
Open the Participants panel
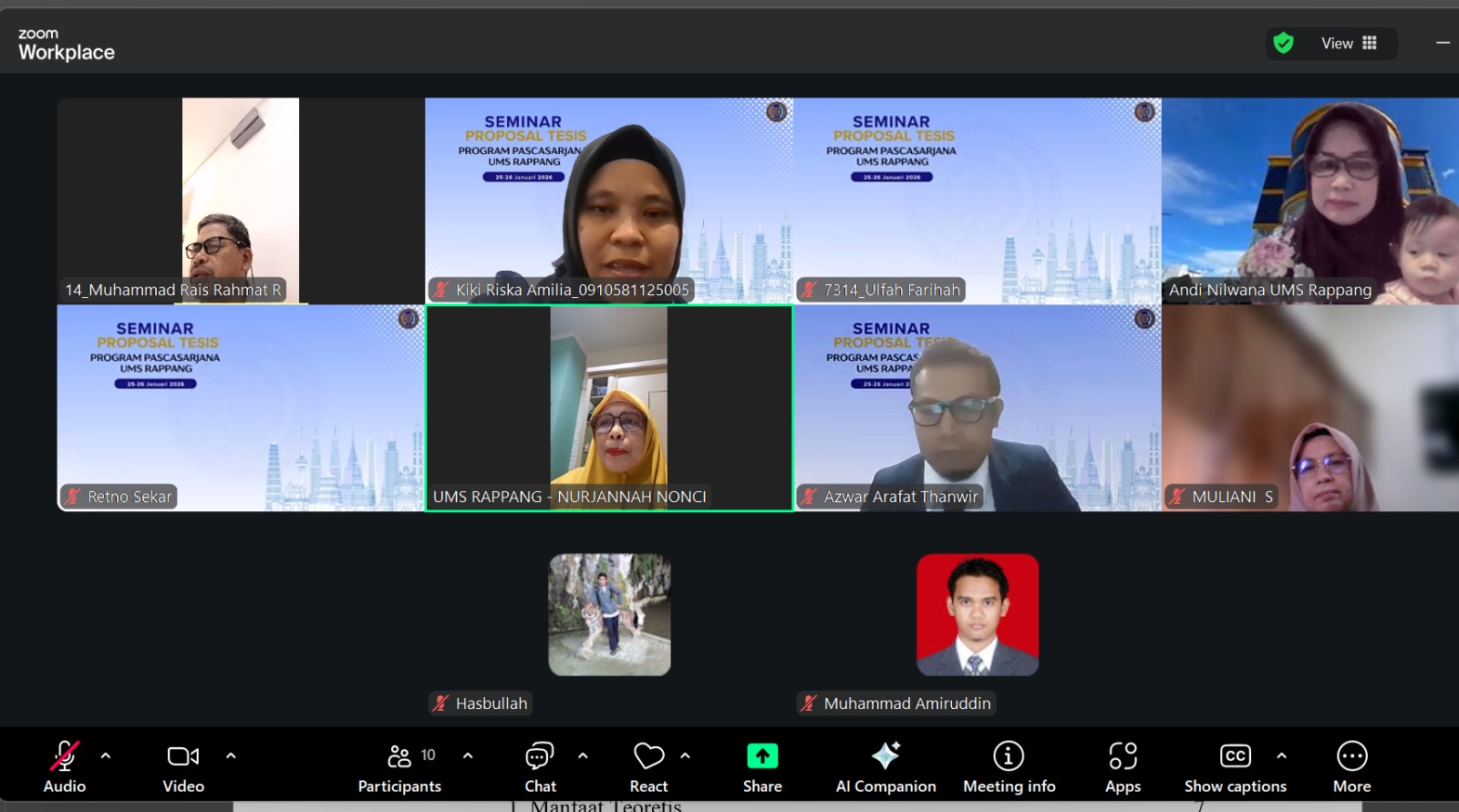[399, 768]
